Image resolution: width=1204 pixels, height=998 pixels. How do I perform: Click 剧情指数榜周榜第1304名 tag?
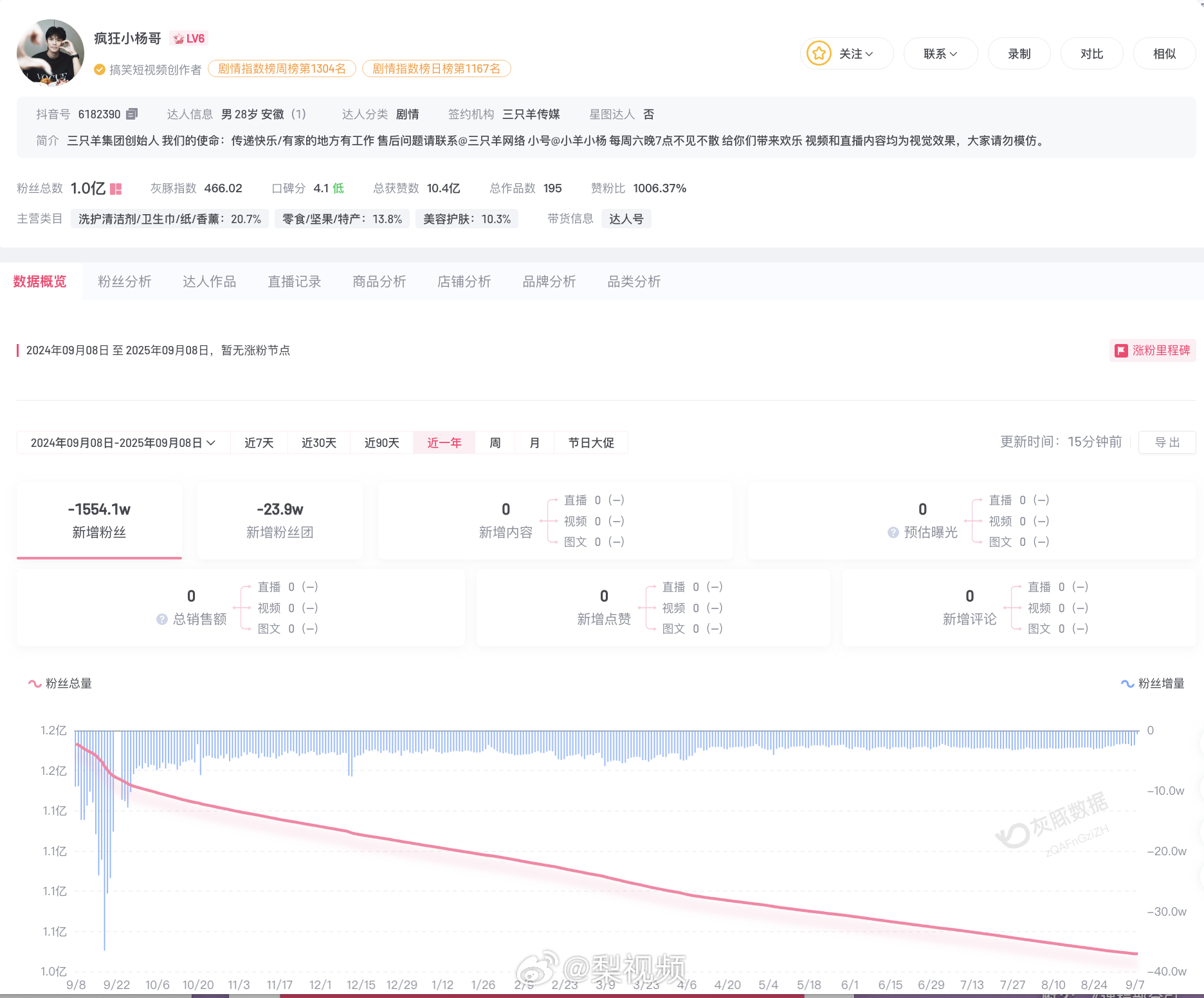click(x=282, y=69)
